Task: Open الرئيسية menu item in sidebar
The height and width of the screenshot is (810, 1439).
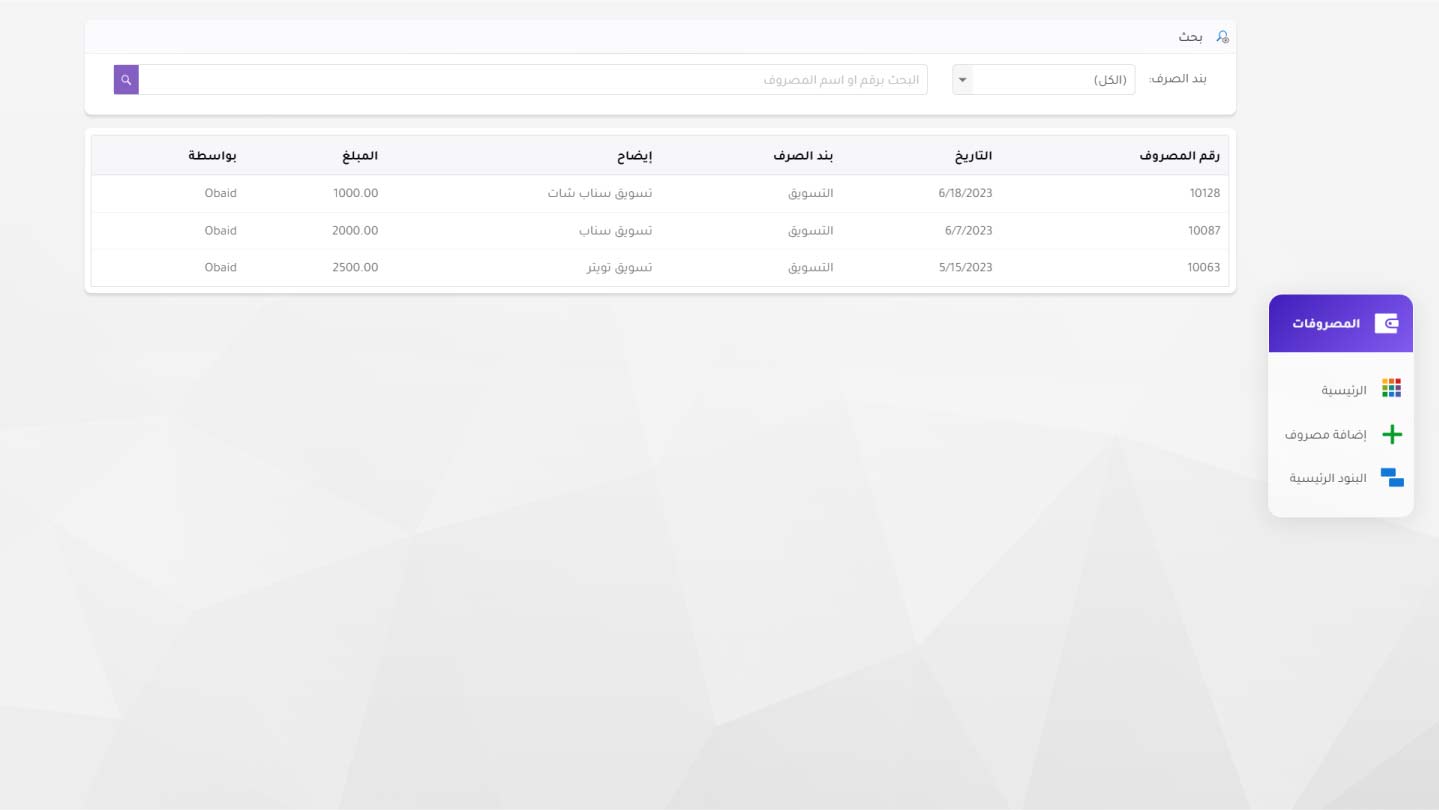Action: [x=1344, y=390]
